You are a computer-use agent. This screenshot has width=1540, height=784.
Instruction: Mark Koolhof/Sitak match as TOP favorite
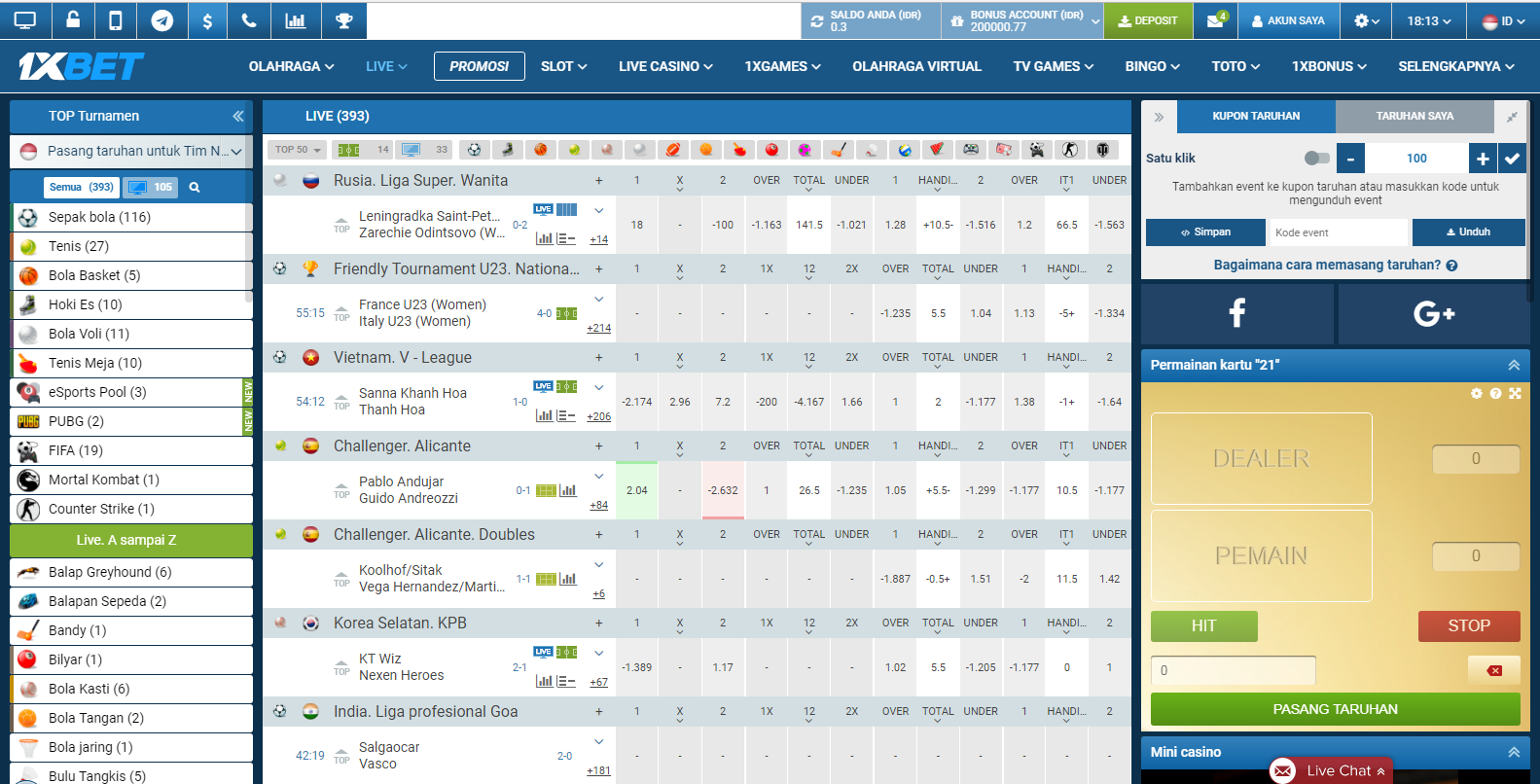point(341,579)
